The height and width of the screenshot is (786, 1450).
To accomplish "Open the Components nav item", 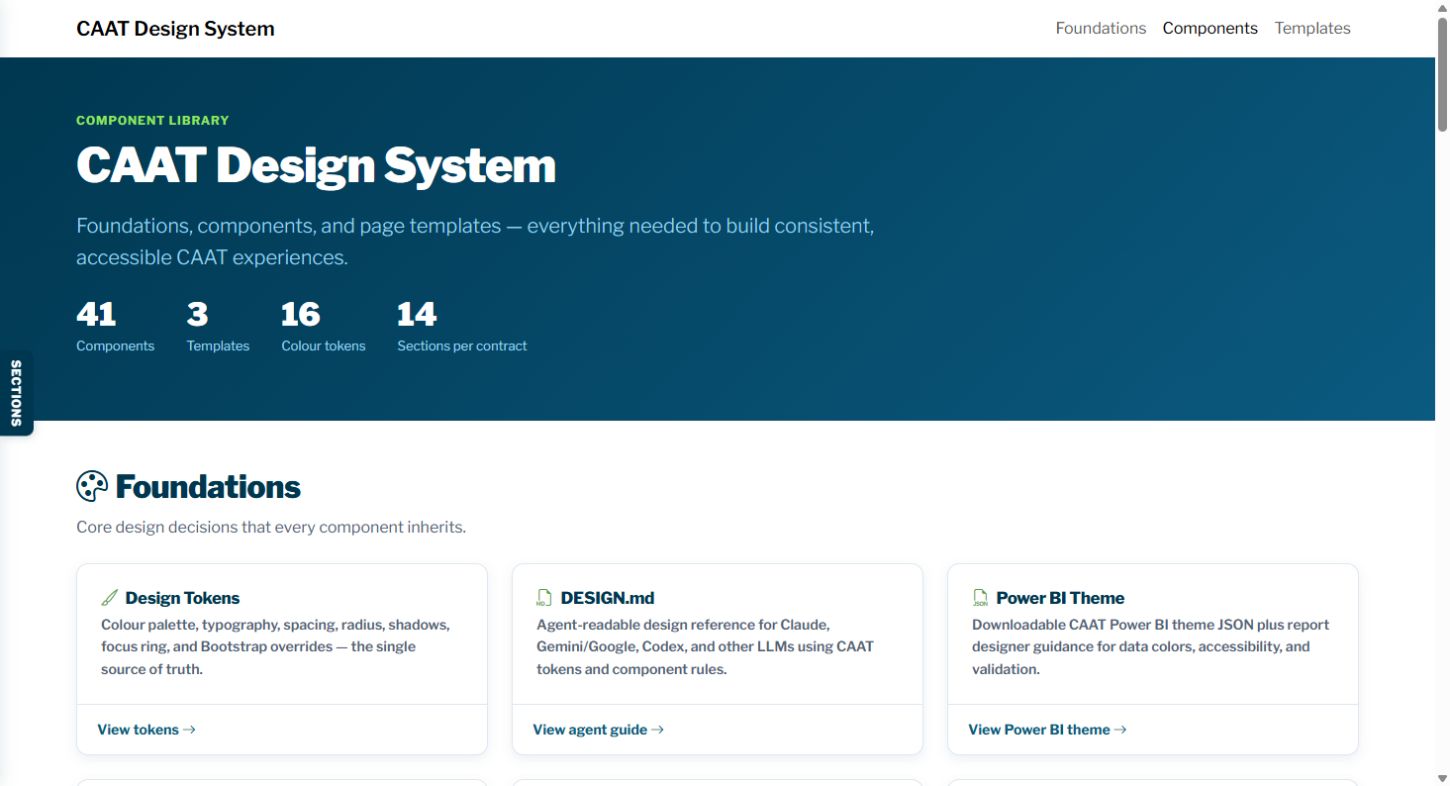I will pos(1210,28).
